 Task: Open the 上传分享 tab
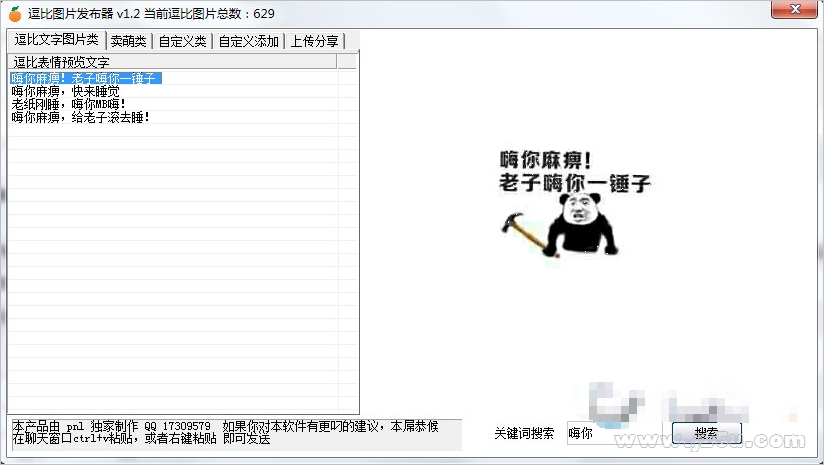315,41
